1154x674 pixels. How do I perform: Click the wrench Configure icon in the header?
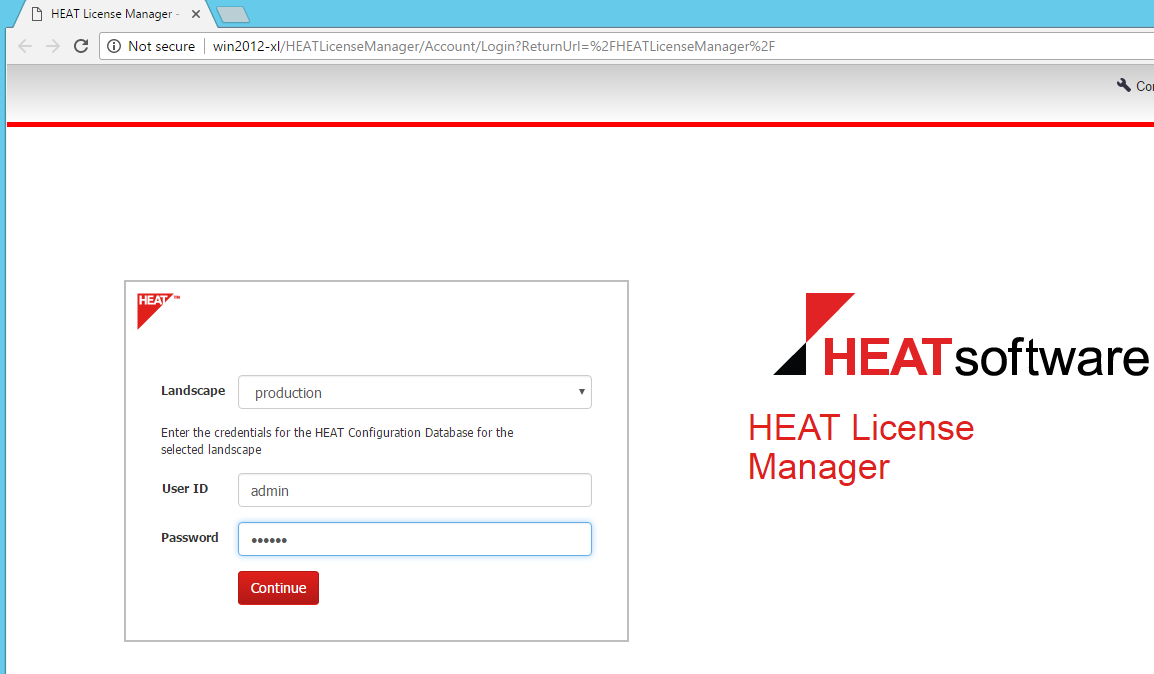coord(1122,85)
